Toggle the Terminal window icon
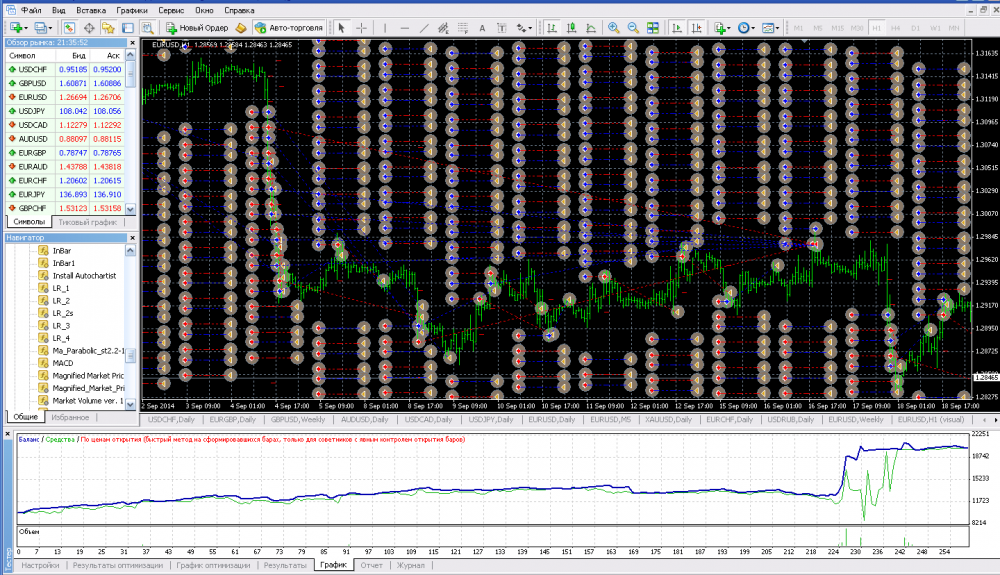 [128, 27]
